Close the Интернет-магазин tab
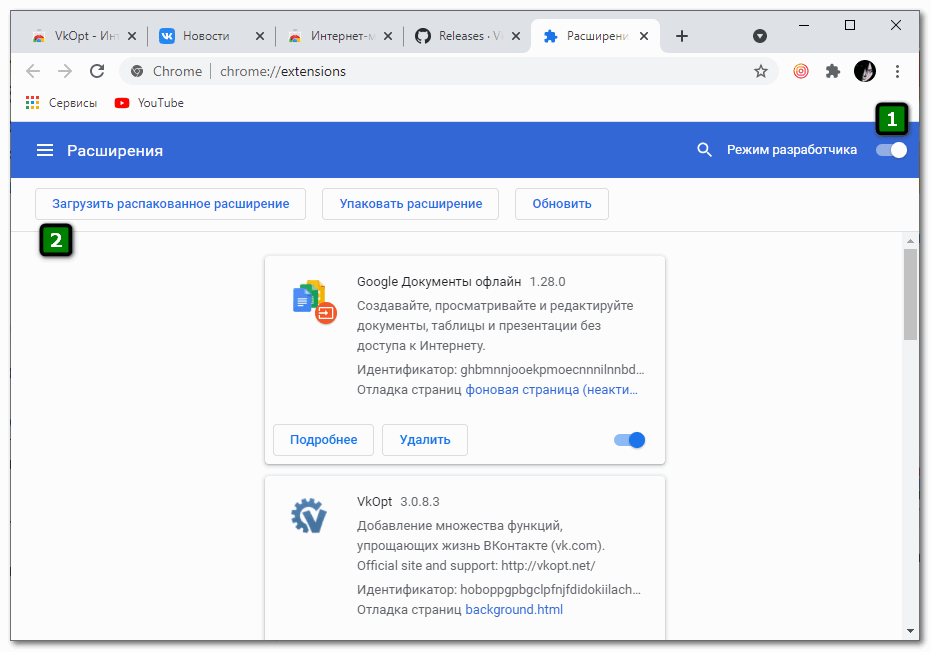Viewport: 931px width, 652px height. point(388,36)
